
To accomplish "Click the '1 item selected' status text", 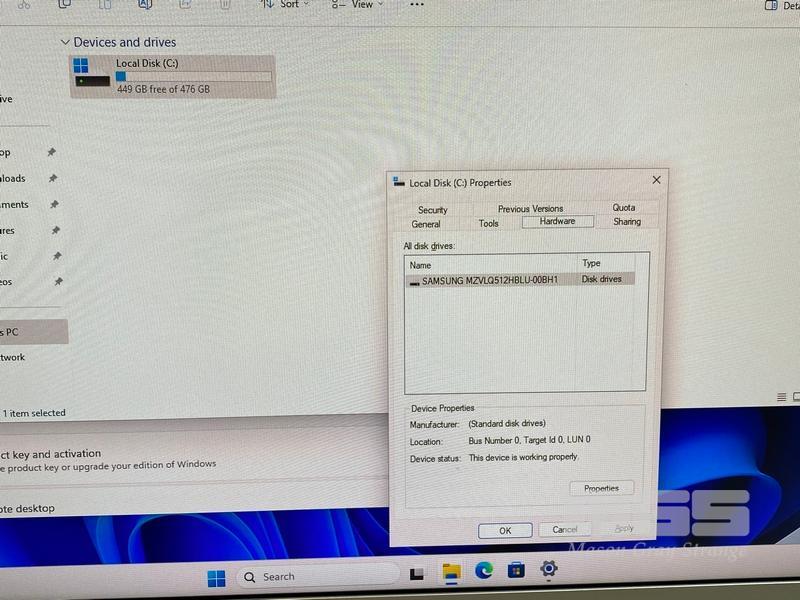I will click(x=34, y=413).
